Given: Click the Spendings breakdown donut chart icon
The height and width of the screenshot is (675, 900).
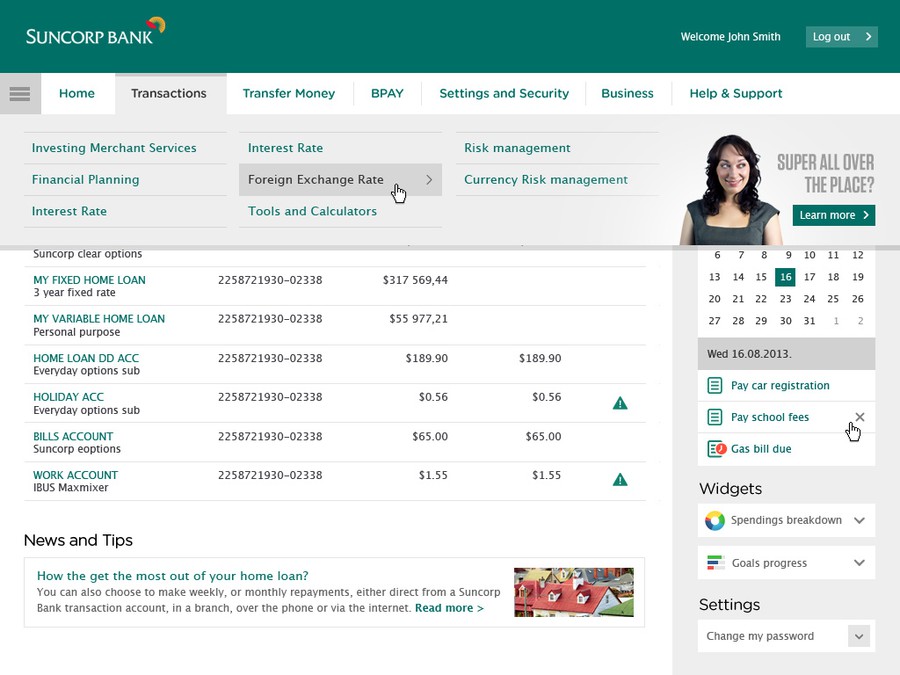Looking at the screenshot, I should coord(715,521).
